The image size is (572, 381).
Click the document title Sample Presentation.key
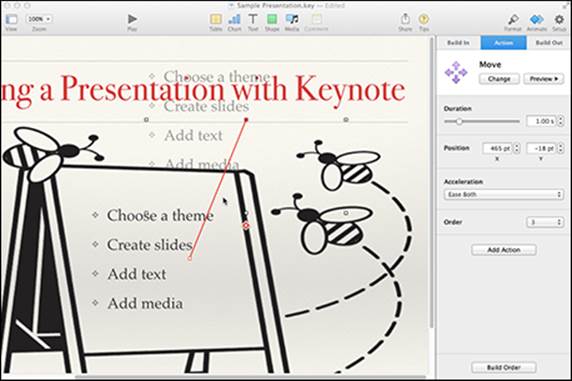275,5
